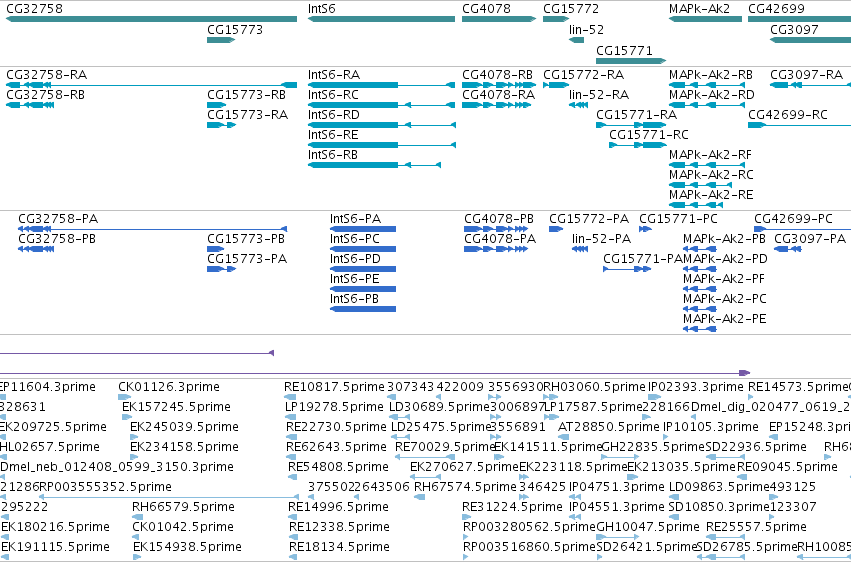Select protein CG15773-PA
851x562 pixels.
247,259
